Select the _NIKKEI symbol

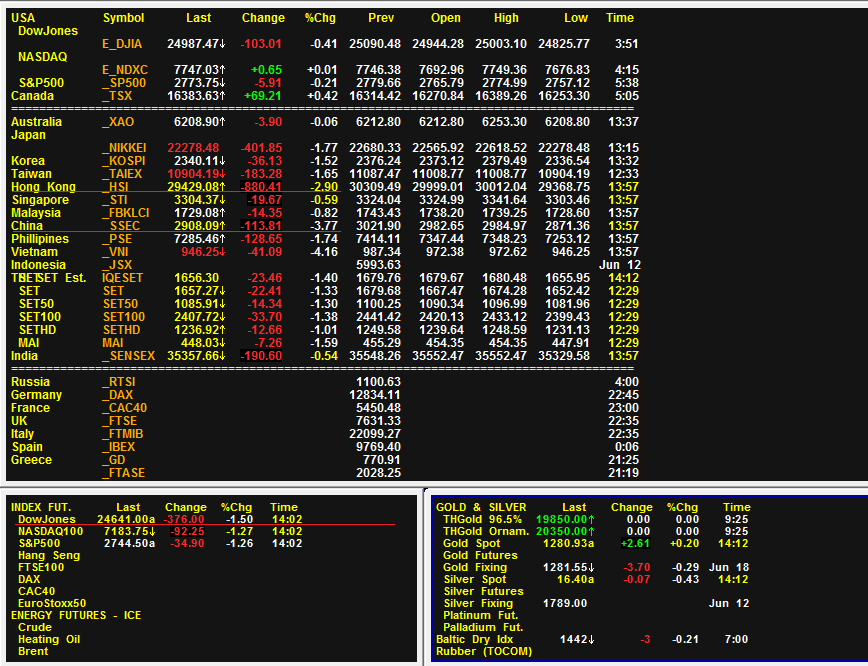coord(124,148)
